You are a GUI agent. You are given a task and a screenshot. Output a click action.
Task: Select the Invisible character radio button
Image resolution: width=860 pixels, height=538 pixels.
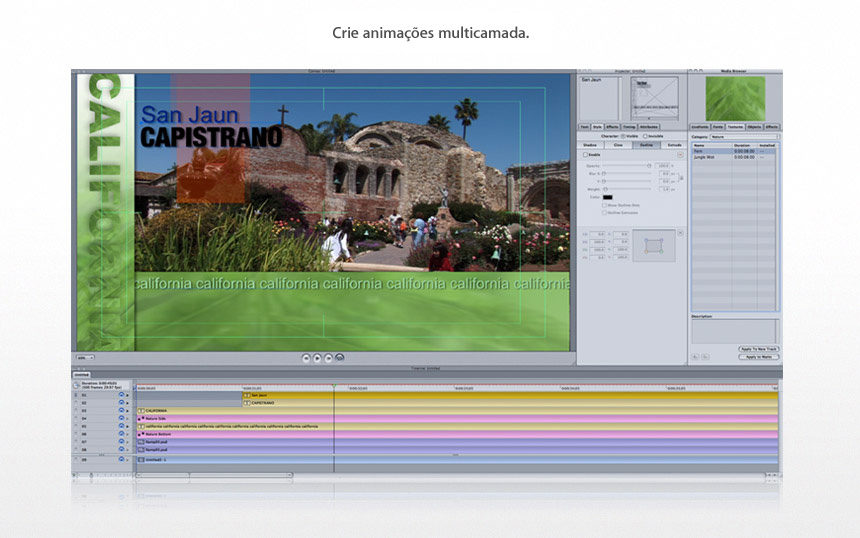(645, 136)
